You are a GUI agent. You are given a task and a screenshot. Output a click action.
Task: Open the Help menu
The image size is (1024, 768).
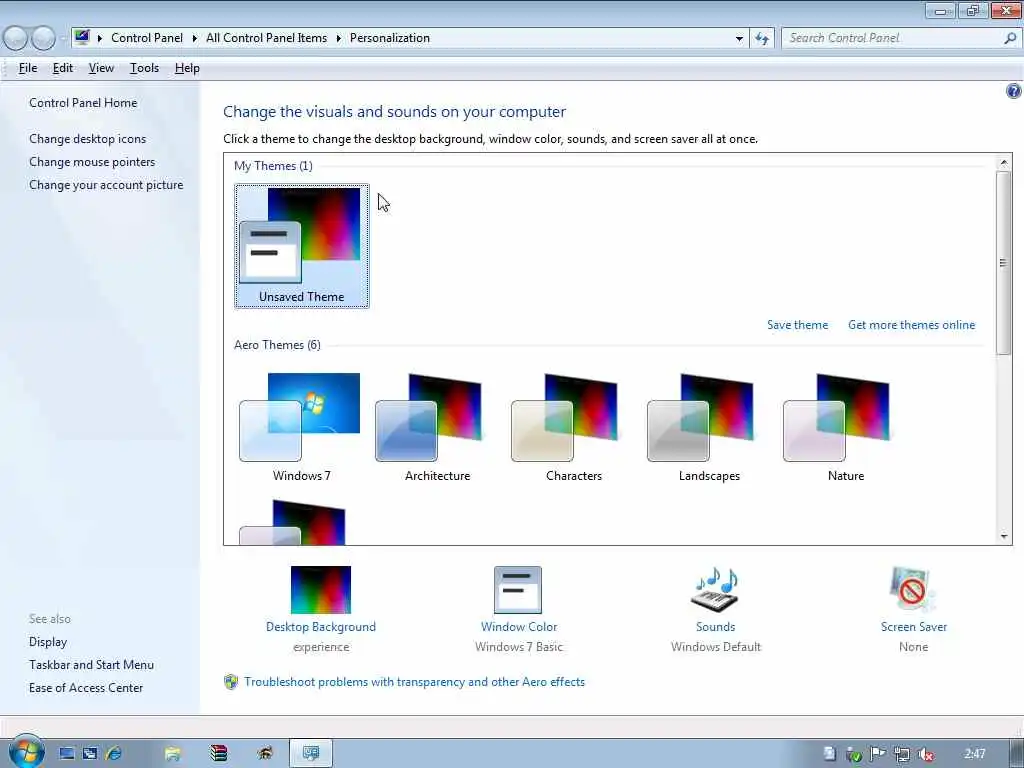click(187, 68)
